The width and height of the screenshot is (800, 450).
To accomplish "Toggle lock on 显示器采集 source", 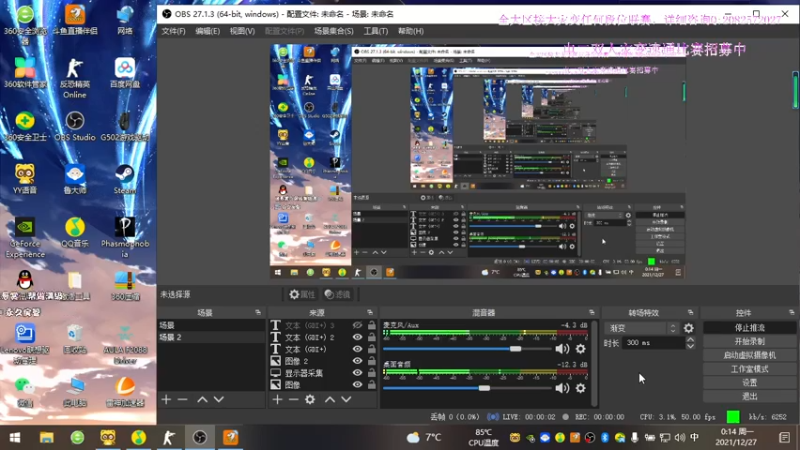I will click(371, 372).
